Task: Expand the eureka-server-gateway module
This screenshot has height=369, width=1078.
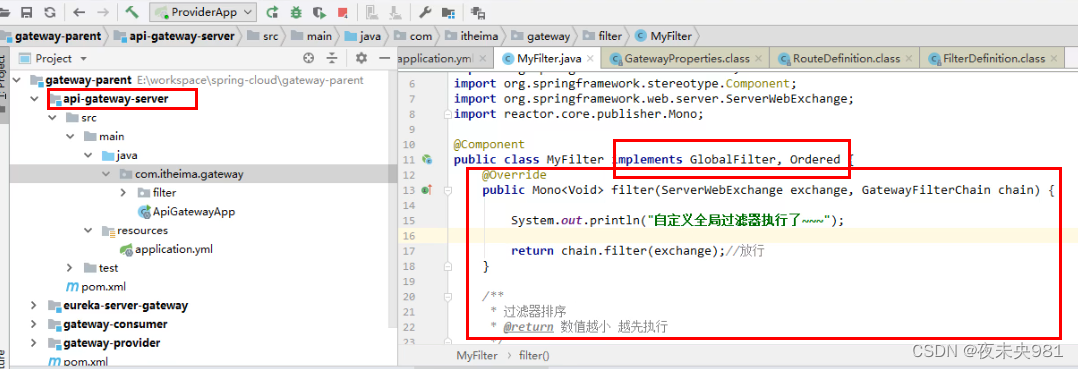Action: point(34,305)
